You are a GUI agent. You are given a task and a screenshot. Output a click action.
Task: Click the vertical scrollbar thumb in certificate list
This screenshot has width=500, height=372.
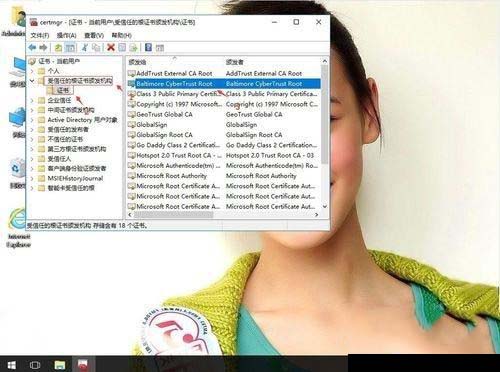tap(324, 114)
